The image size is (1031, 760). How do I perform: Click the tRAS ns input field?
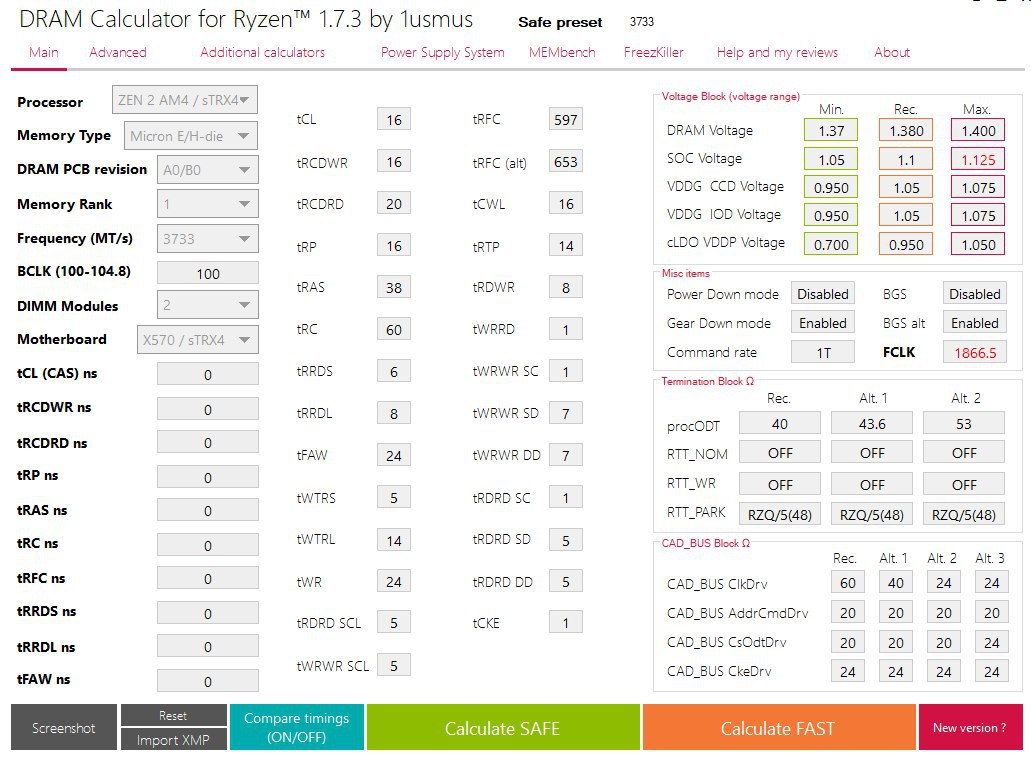207,510
